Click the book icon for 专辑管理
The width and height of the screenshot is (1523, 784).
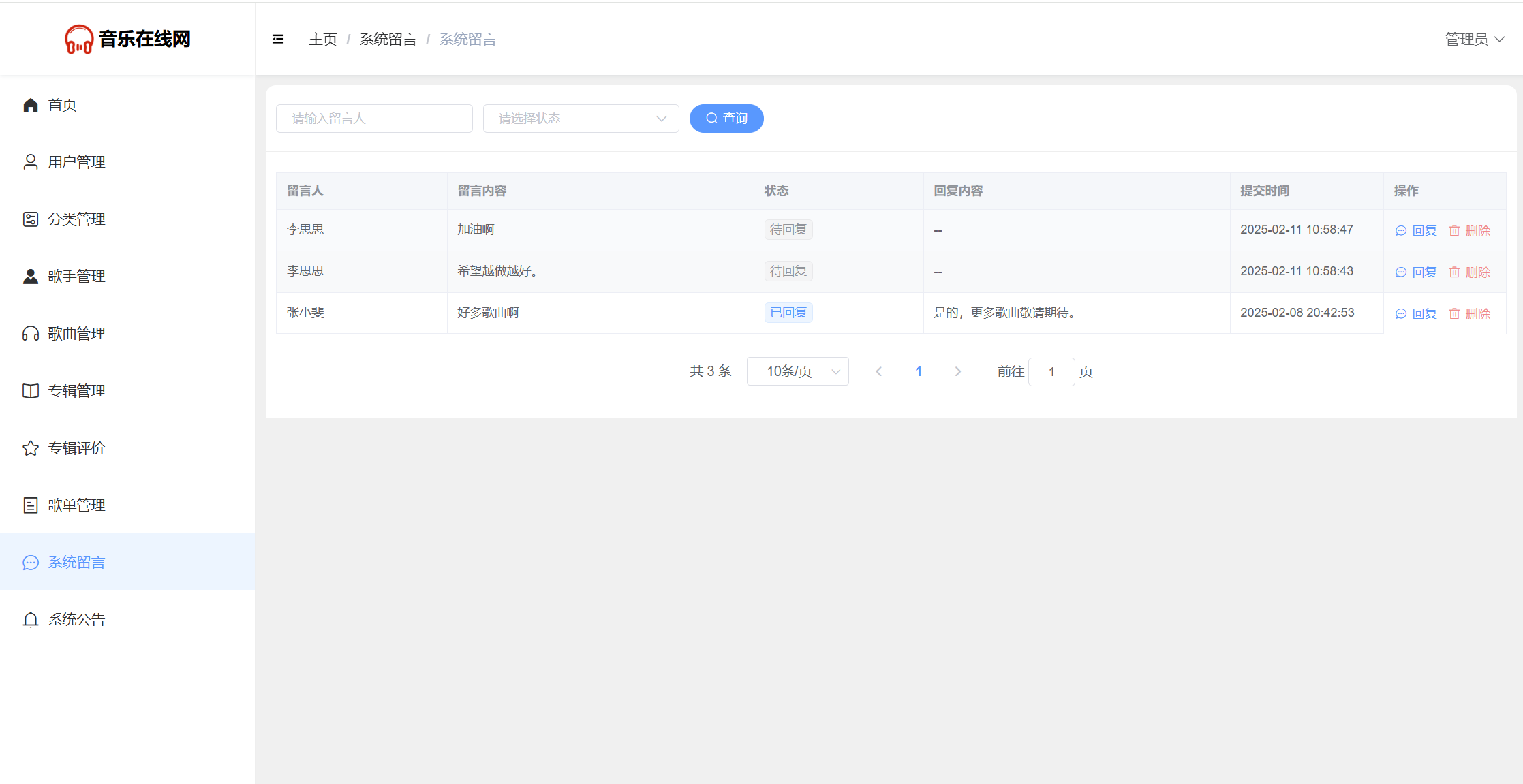point(31,391)
